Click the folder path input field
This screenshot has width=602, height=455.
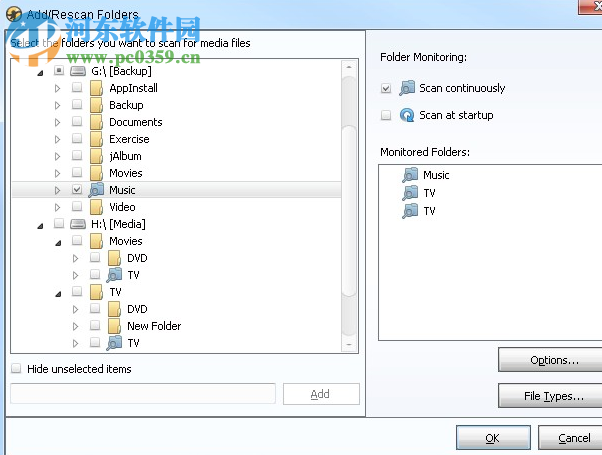(143, 394)
